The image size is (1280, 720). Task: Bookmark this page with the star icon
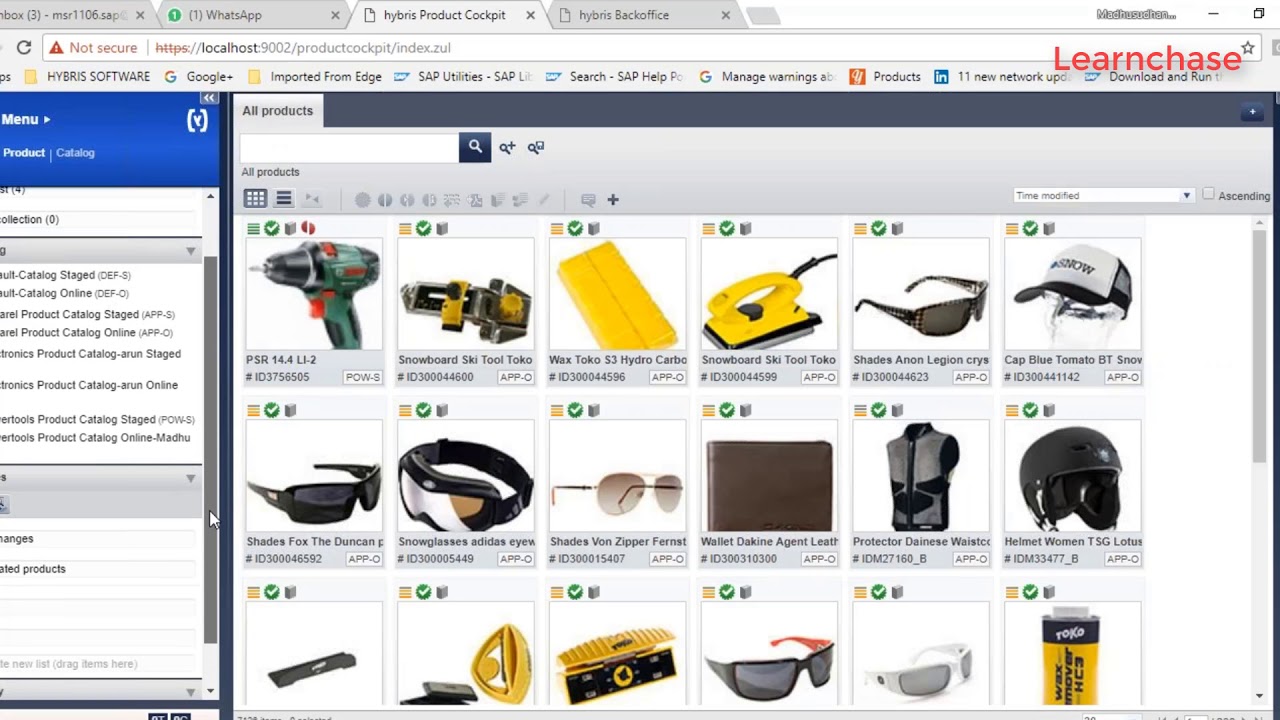[1247, 47]
